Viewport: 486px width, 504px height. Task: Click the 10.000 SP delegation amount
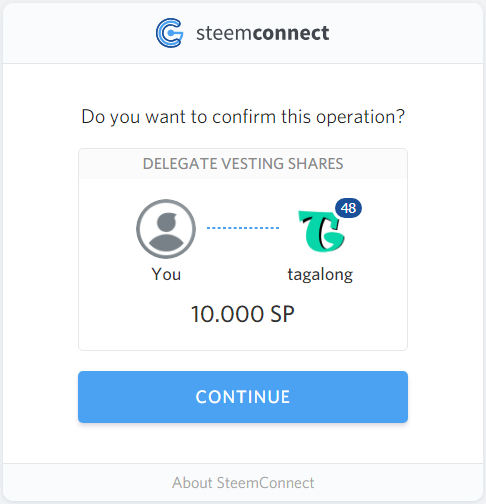click(x=243, y=314)
